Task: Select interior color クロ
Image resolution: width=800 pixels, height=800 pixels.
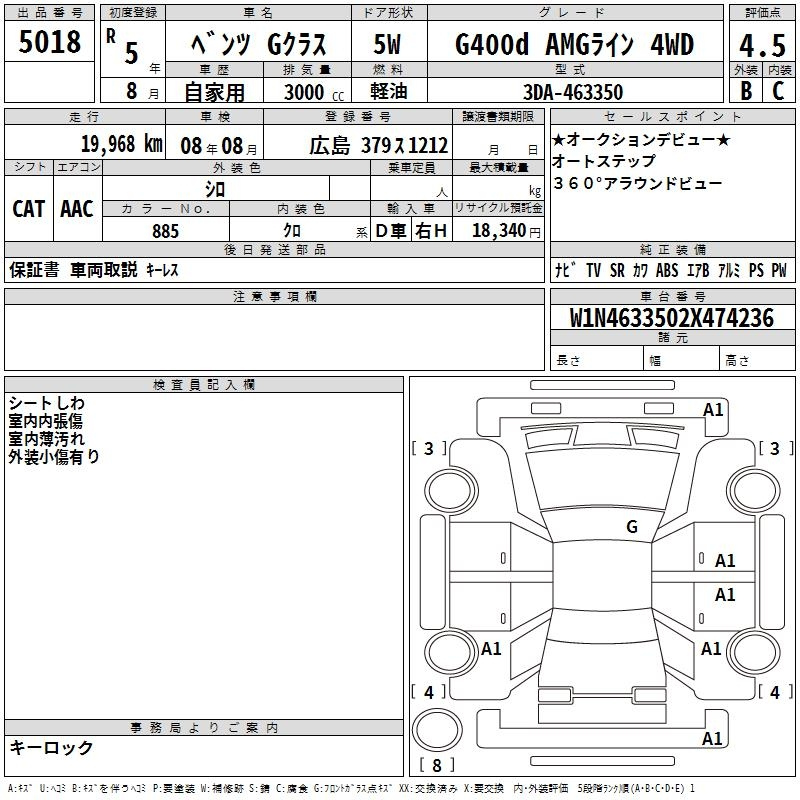Action: [x=292, y=231]
